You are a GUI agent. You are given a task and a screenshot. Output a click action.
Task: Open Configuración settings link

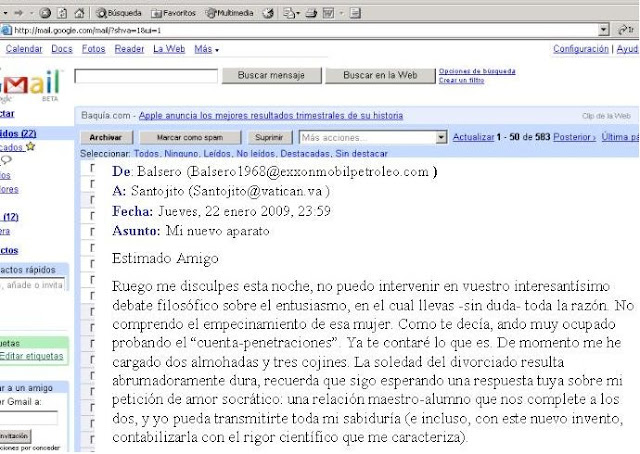click(x=580, y=49)
